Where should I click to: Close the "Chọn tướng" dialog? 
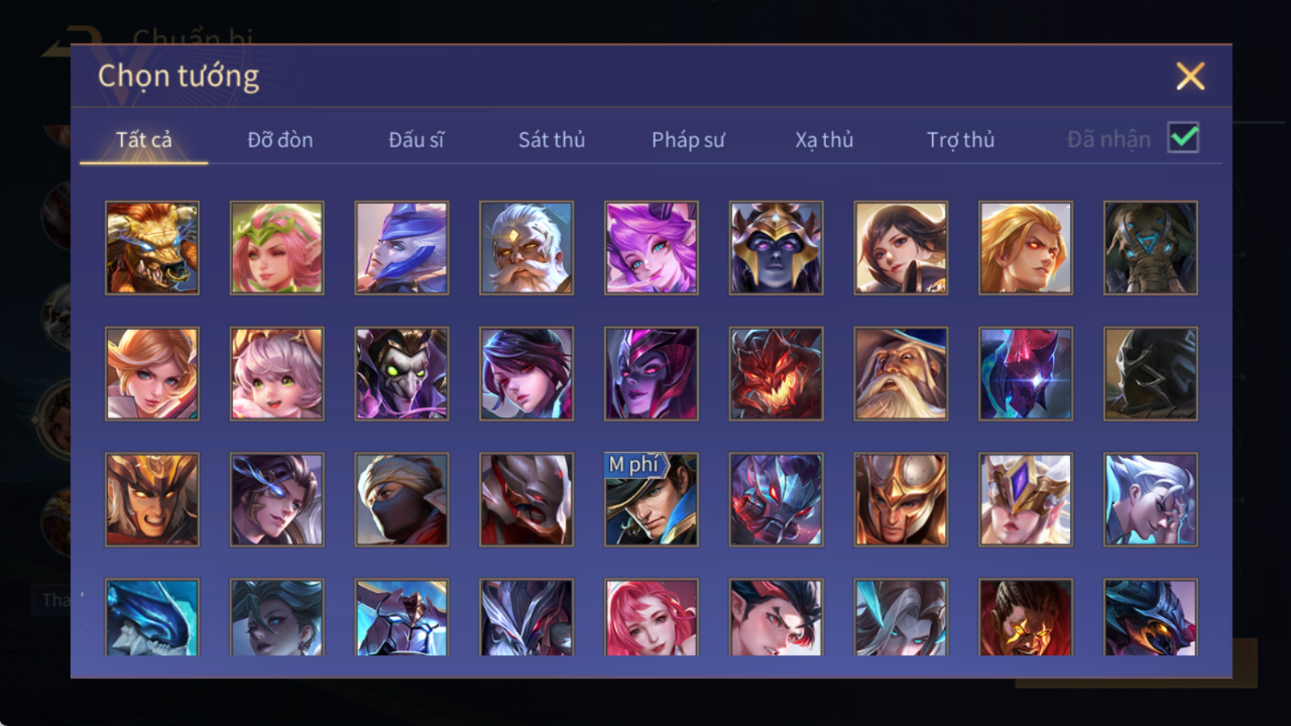1190,76
